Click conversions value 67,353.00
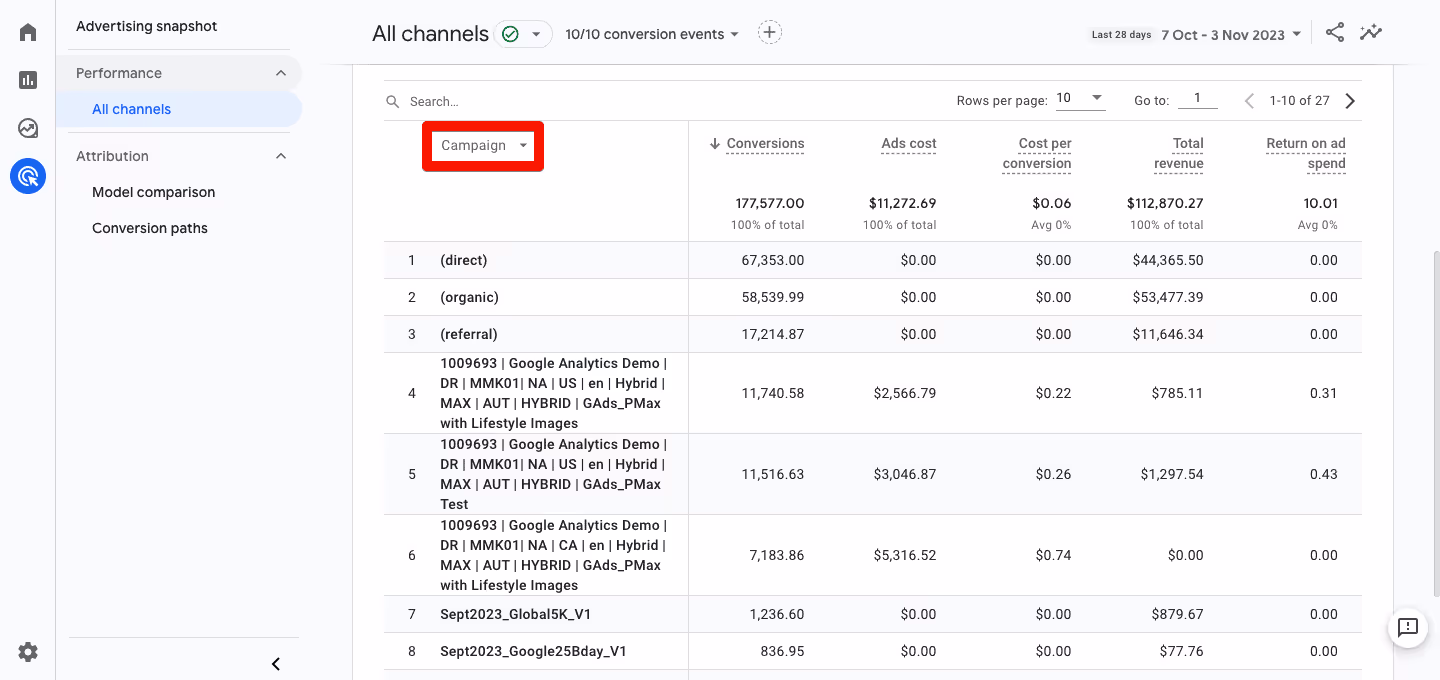Viewport: 1440px width, 680px height. tap(773, 260)
